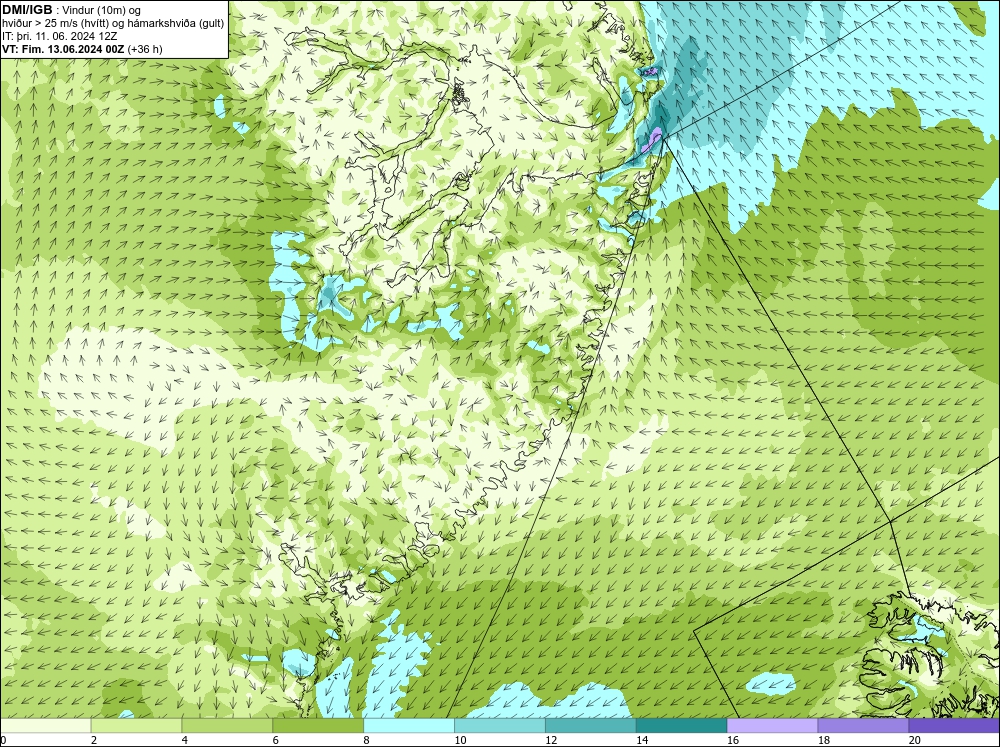Screen dimensions: 1000x747
Task: Click the legend scale number '18'
Action: pyautogui.click(x=824, y=740)
